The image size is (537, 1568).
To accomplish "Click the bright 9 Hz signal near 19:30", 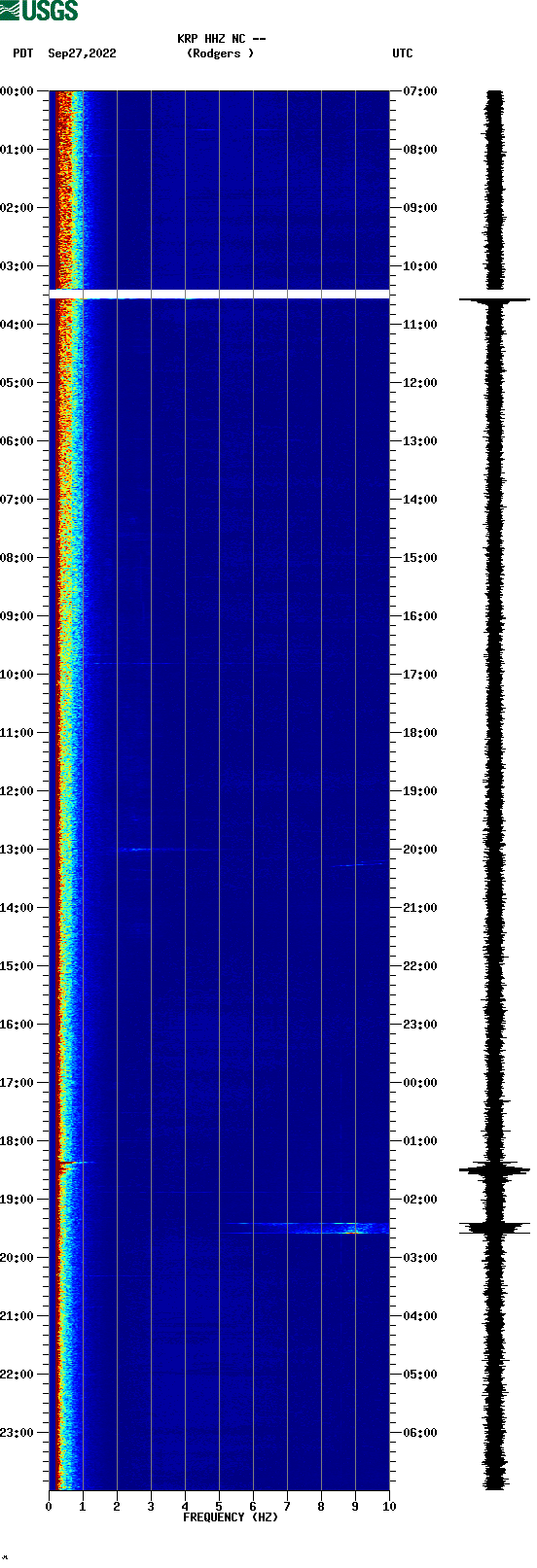I will 355,1231.
